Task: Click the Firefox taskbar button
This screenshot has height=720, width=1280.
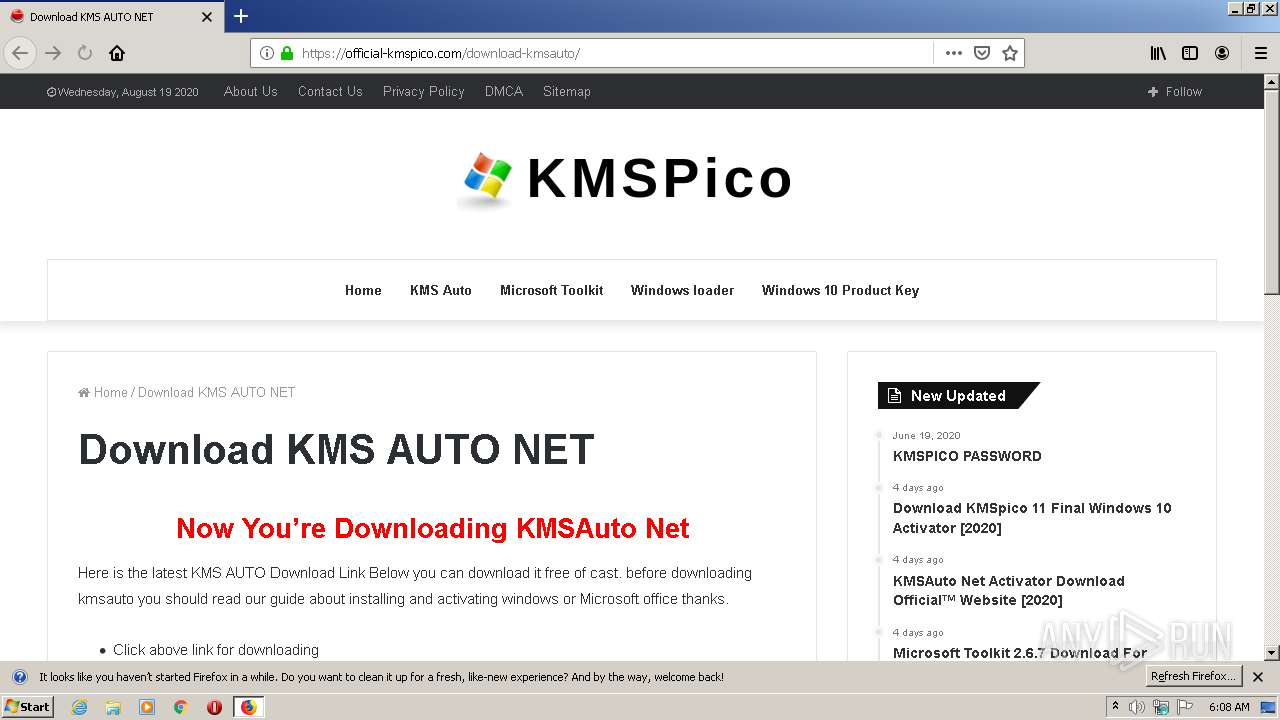Action: 248,707
